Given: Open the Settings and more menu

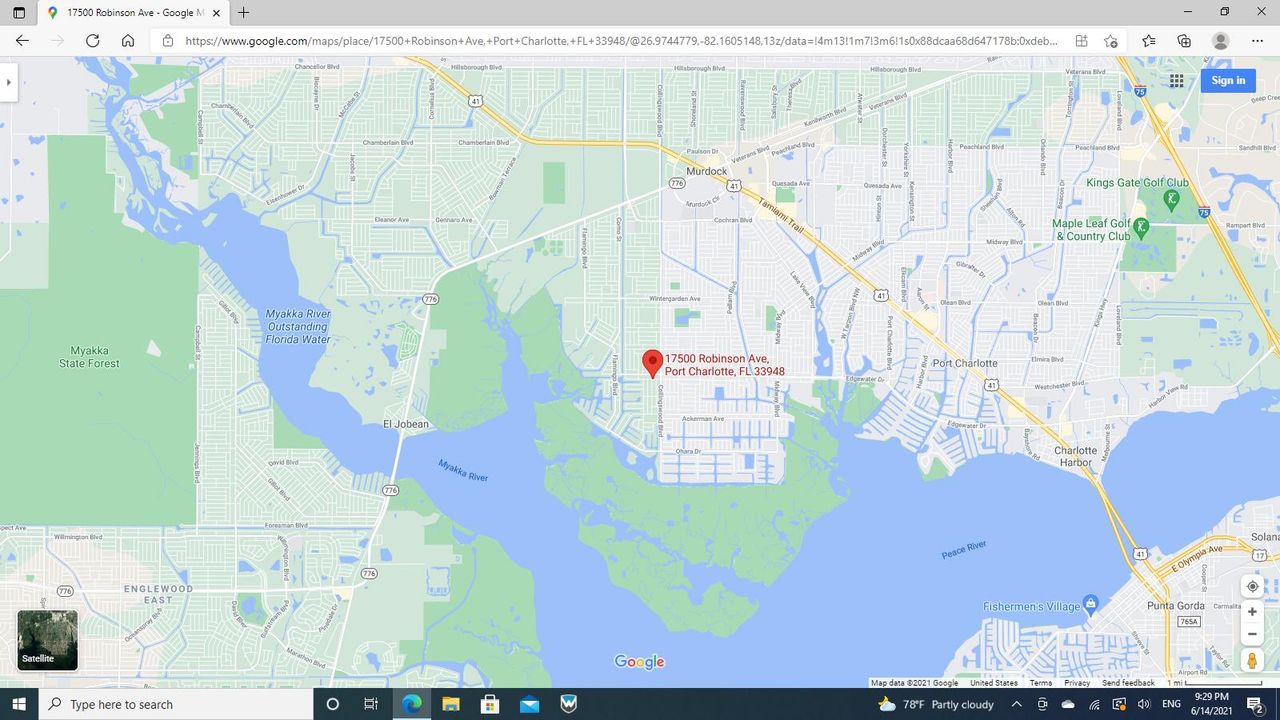Looking at the screenshot, I should click(1257, 41).
